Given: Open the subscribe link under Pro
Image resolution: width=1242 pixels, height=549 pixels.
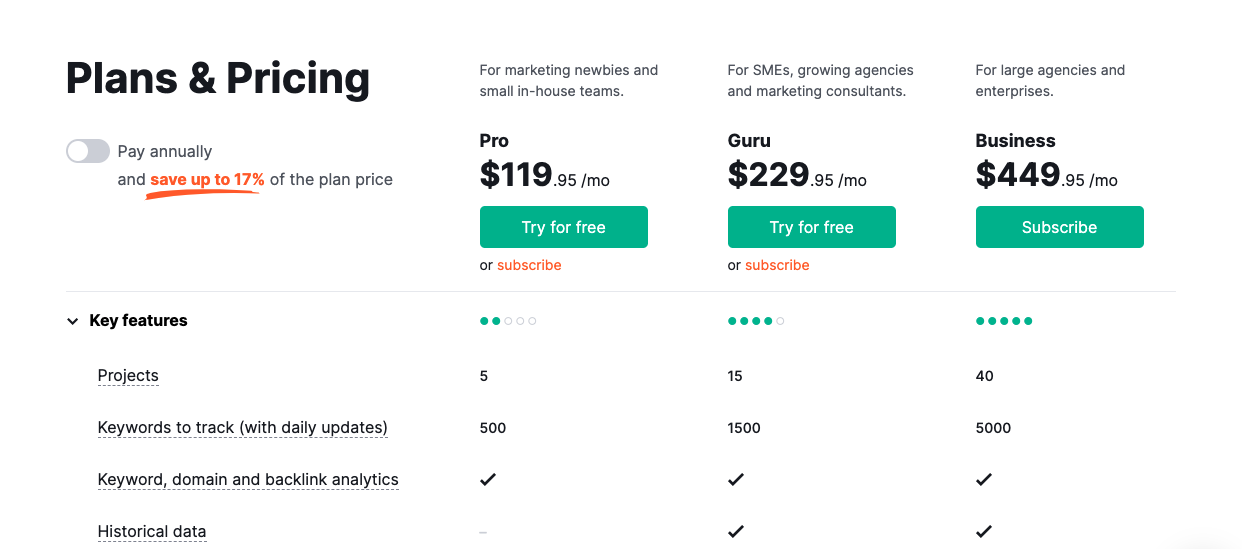Looking at the screenshot, I should [529, 265].
